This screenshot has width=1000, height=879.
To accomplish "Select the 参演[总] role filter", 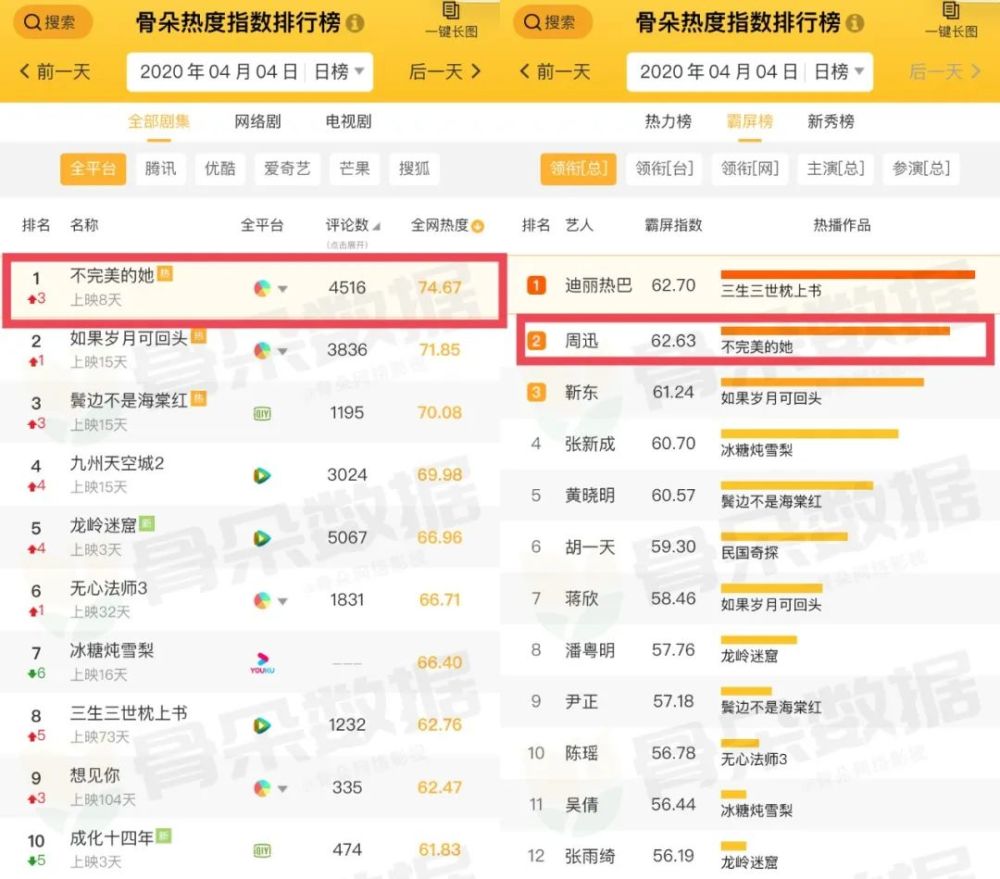I will pos(922,169).
